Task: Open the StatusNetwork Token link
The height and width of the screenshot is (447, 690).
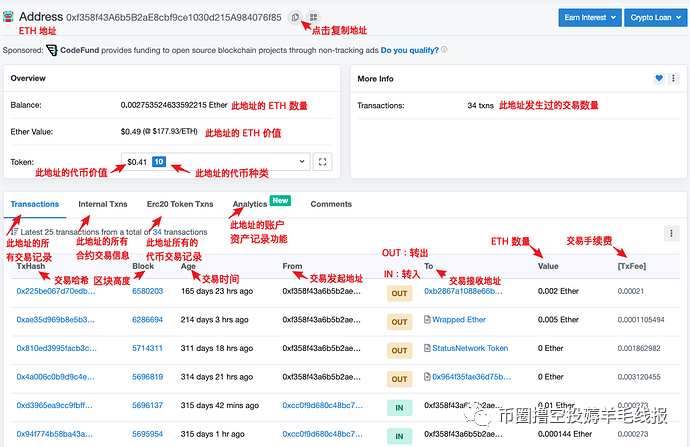Action: point(470,349)
